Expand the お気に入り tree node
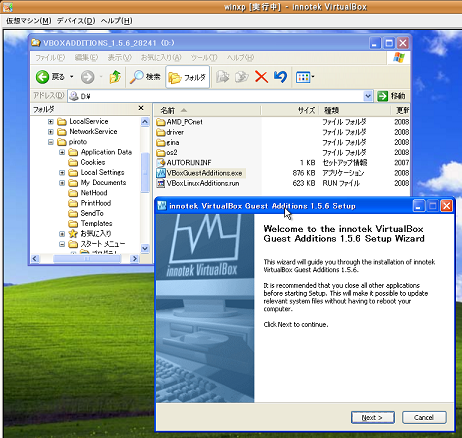The image size is (462, 438). (x=62, y=234)
